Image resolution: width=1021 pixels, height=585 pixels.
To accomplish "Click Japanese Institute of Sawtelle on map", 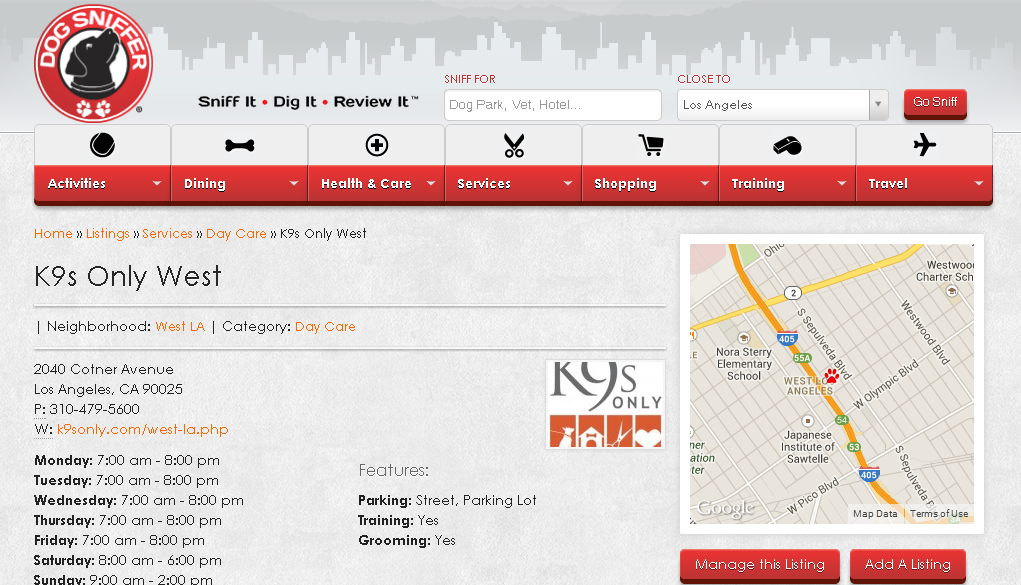I will (x=807, y=447).
